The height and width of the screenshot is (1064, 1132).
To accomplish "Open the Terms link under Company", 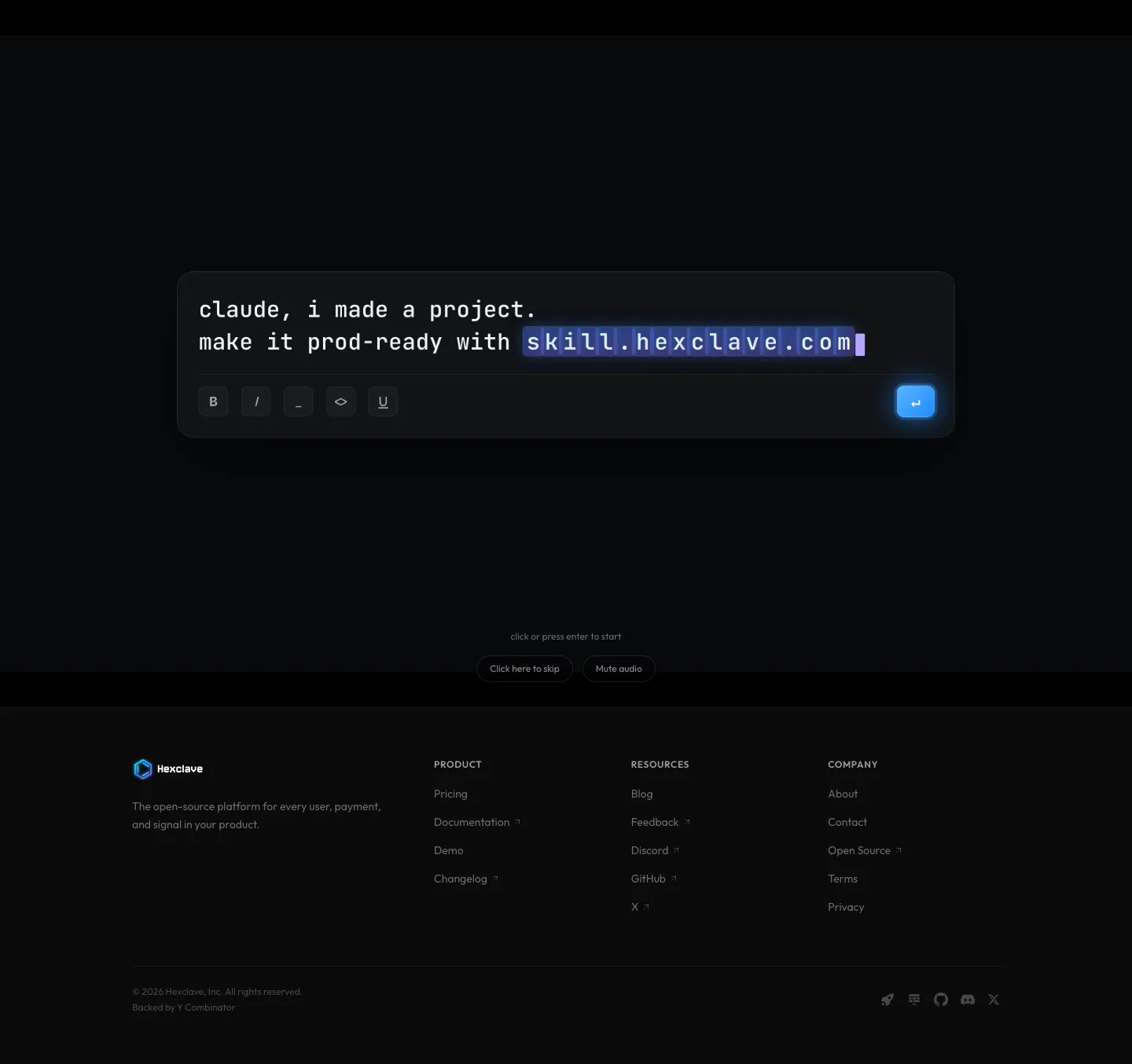I will point(843,879).
